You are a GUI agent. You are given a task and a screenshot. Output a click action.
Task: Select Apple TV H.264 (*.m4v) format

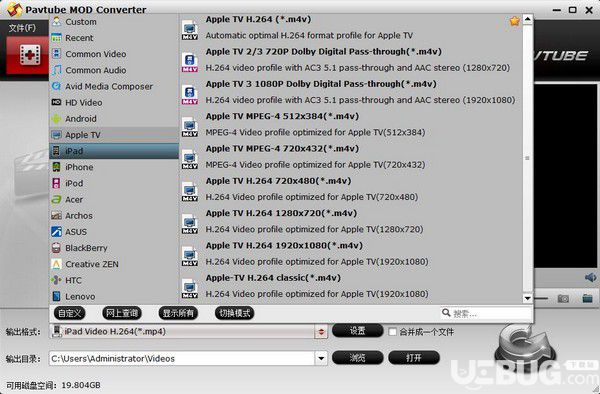click(351, 27)
